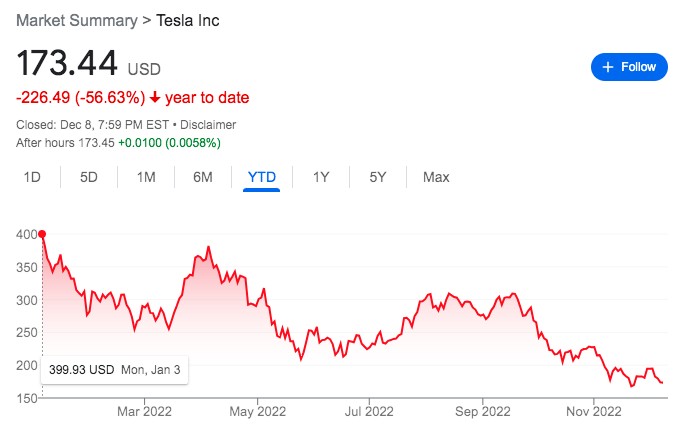Click the 173.44 stock price
This screenshot has width=684, height=439.
[66, 64]
